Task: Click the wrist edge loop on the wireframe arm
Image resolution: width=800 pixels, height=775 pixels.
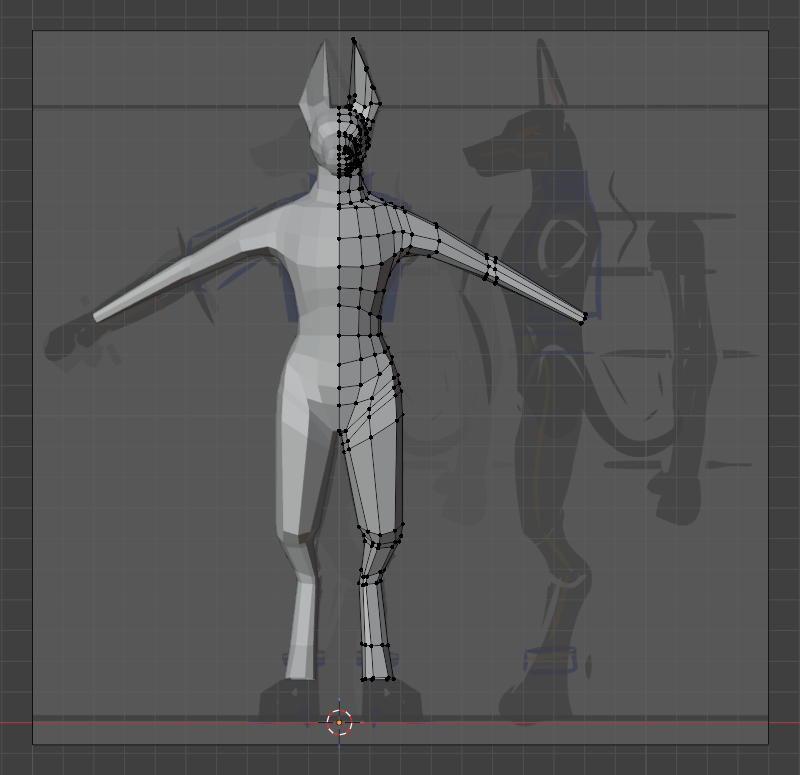Action: [492, 269]
